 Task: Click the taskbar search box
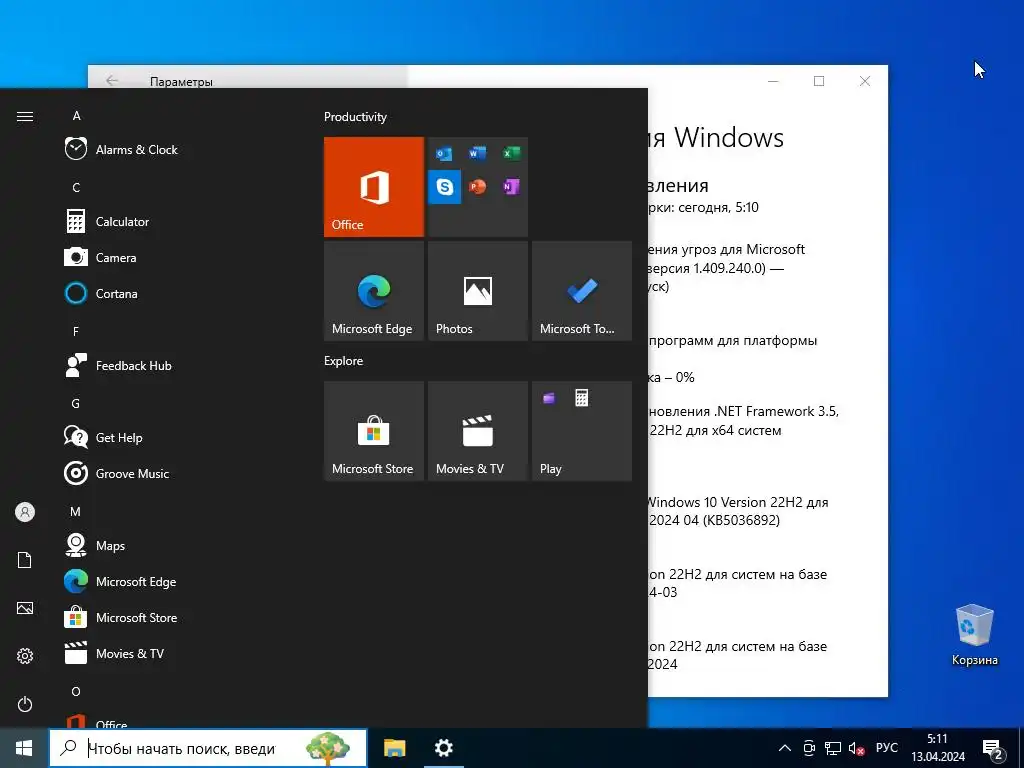pyautogui.click(x=208, y=748)
